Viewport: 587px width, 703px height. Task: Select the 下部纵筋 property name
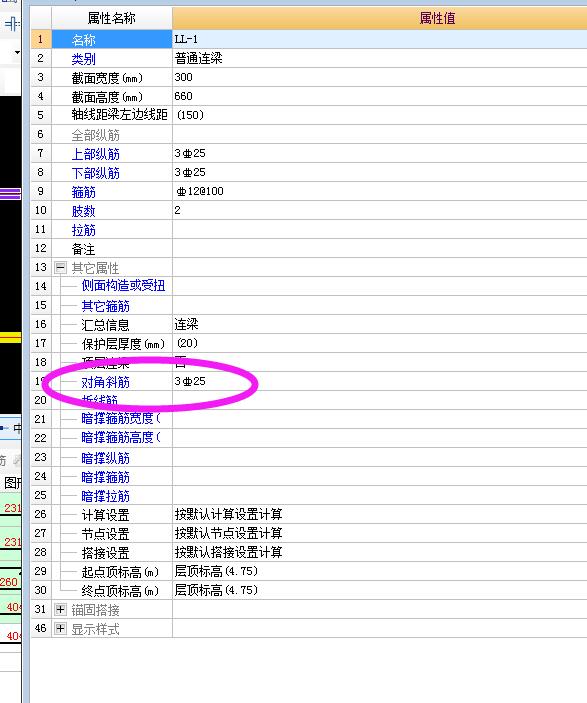96,173
